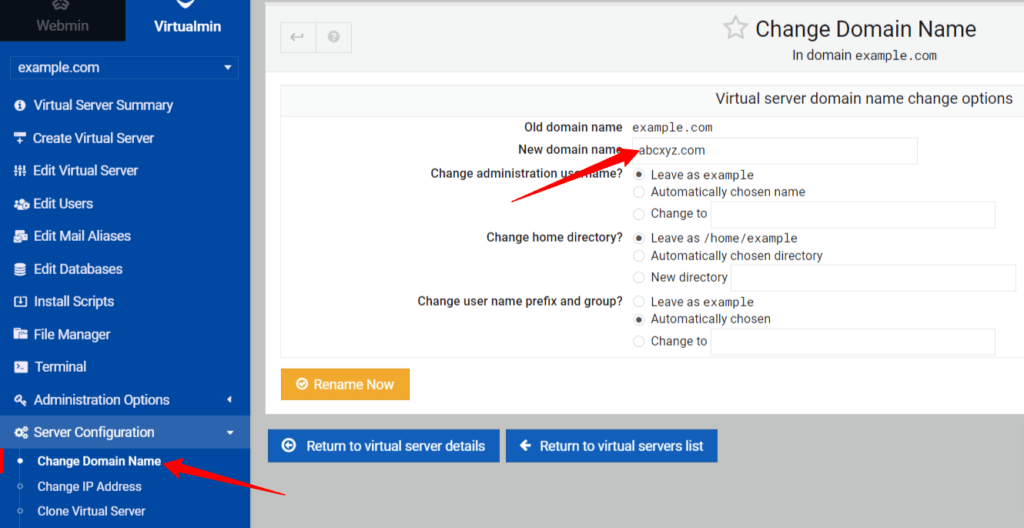Click the Install Scripts download icon
1024x528 pixels.
(x=20, y=302)
